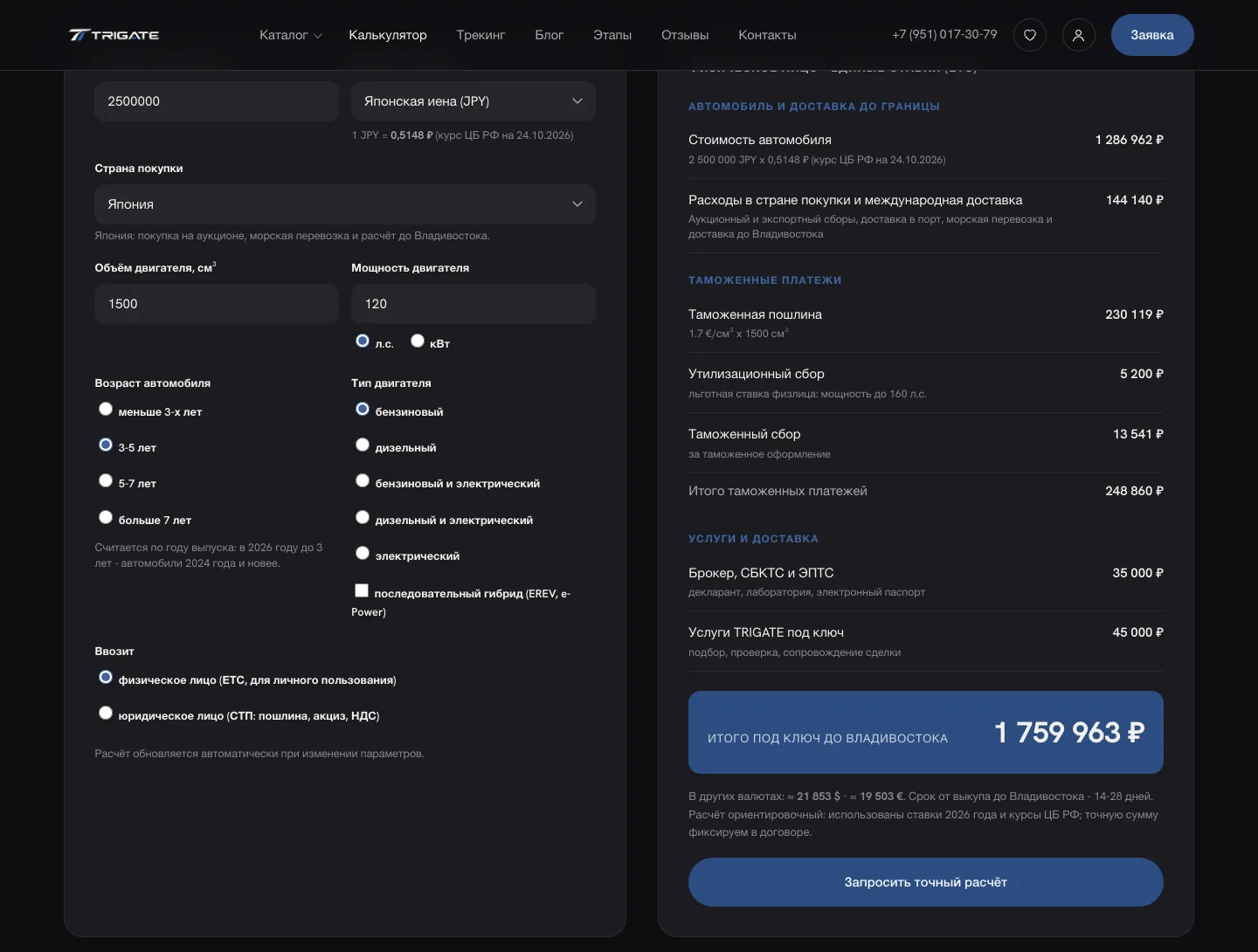Open the Страна покупки dropdown showing Япония

345,204
